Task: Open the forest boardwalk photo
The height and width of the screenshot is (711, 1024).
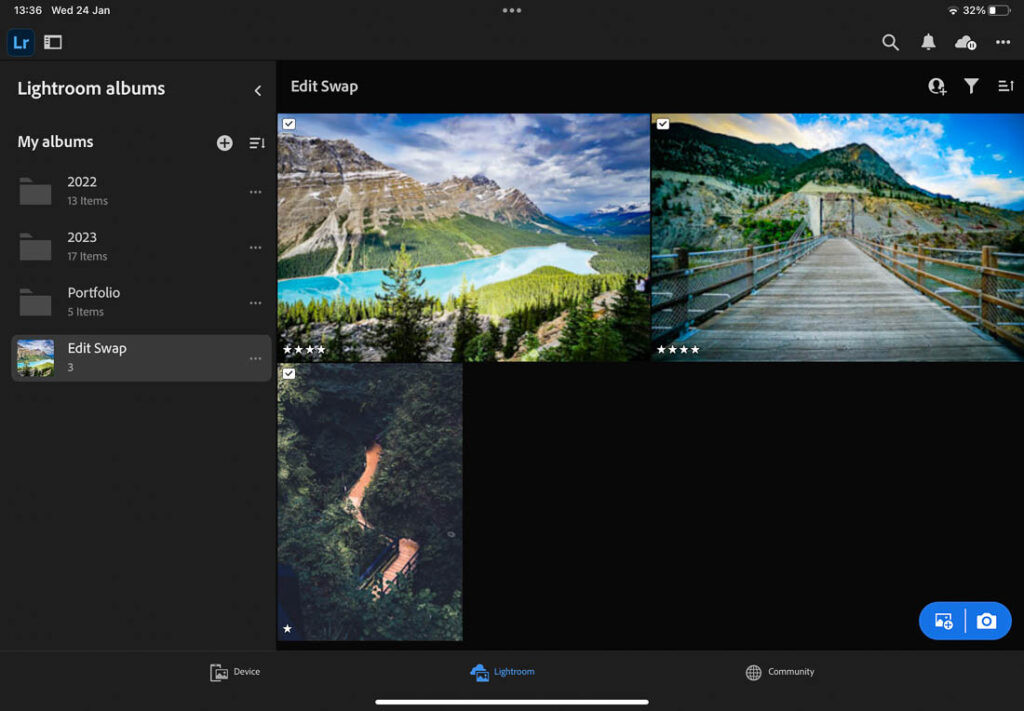Action: tap(370, 502)
